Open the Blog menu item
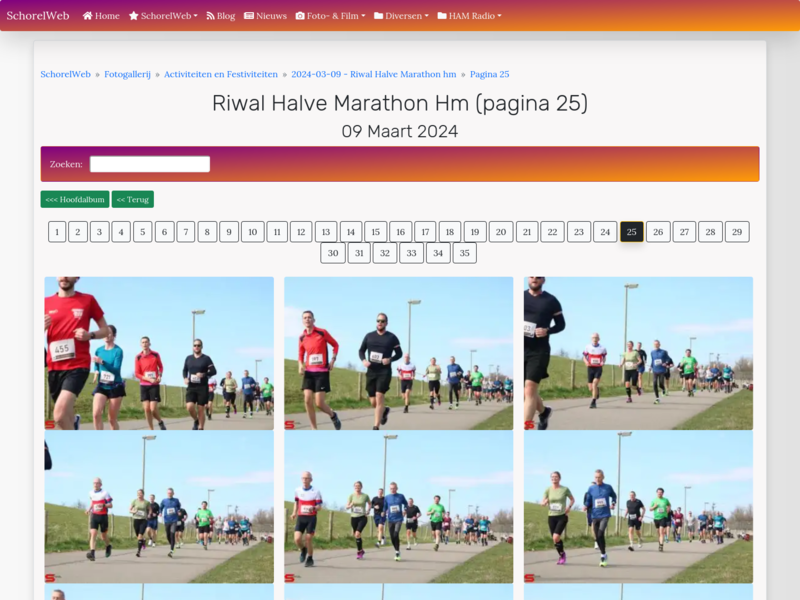The image size is (800, 600). 221,16
